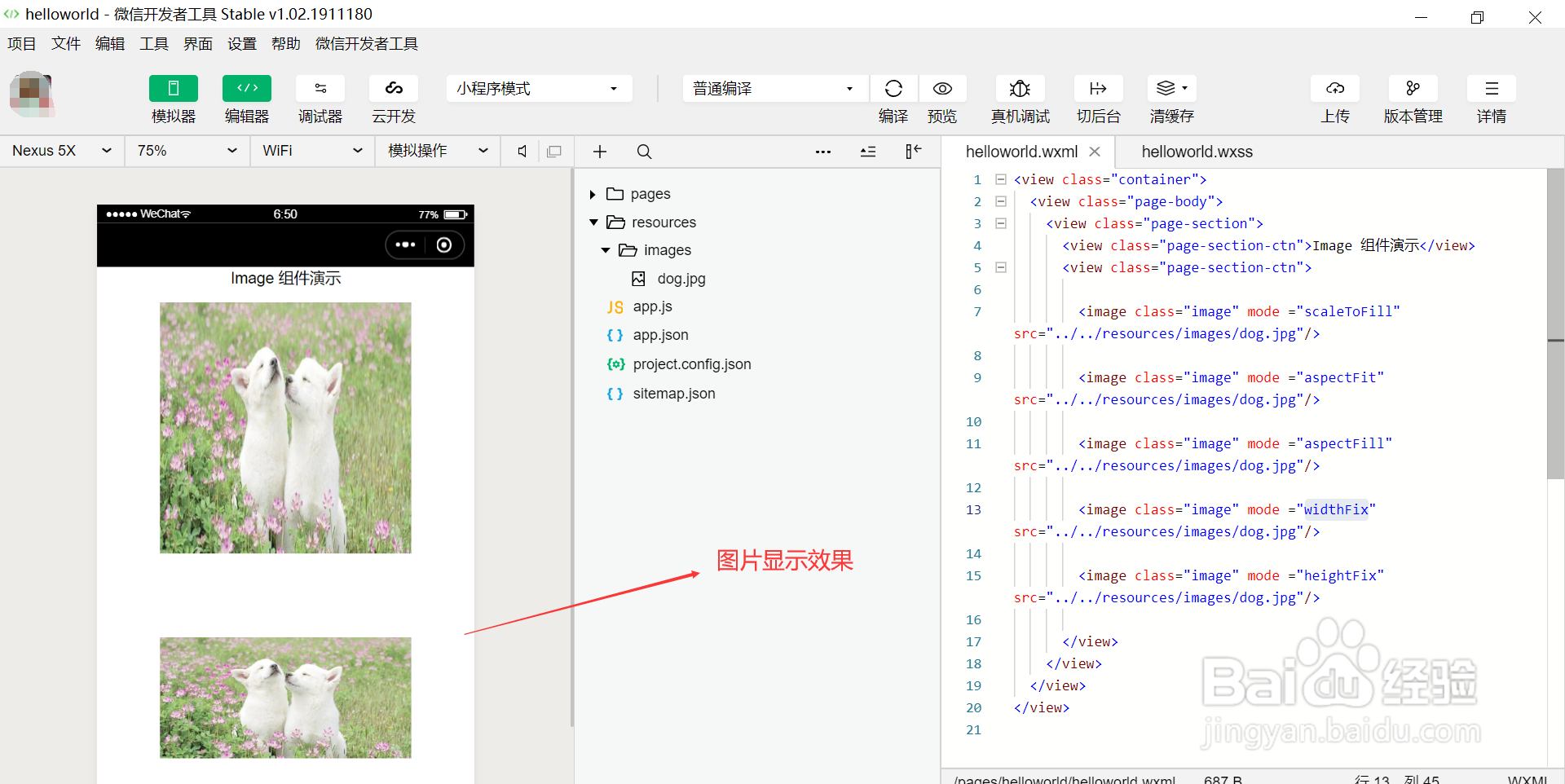Image resolution: width=1565 pixels, height=784 pixels.
Task: Fold code at line 1 container view
Action: point(1001,178)
